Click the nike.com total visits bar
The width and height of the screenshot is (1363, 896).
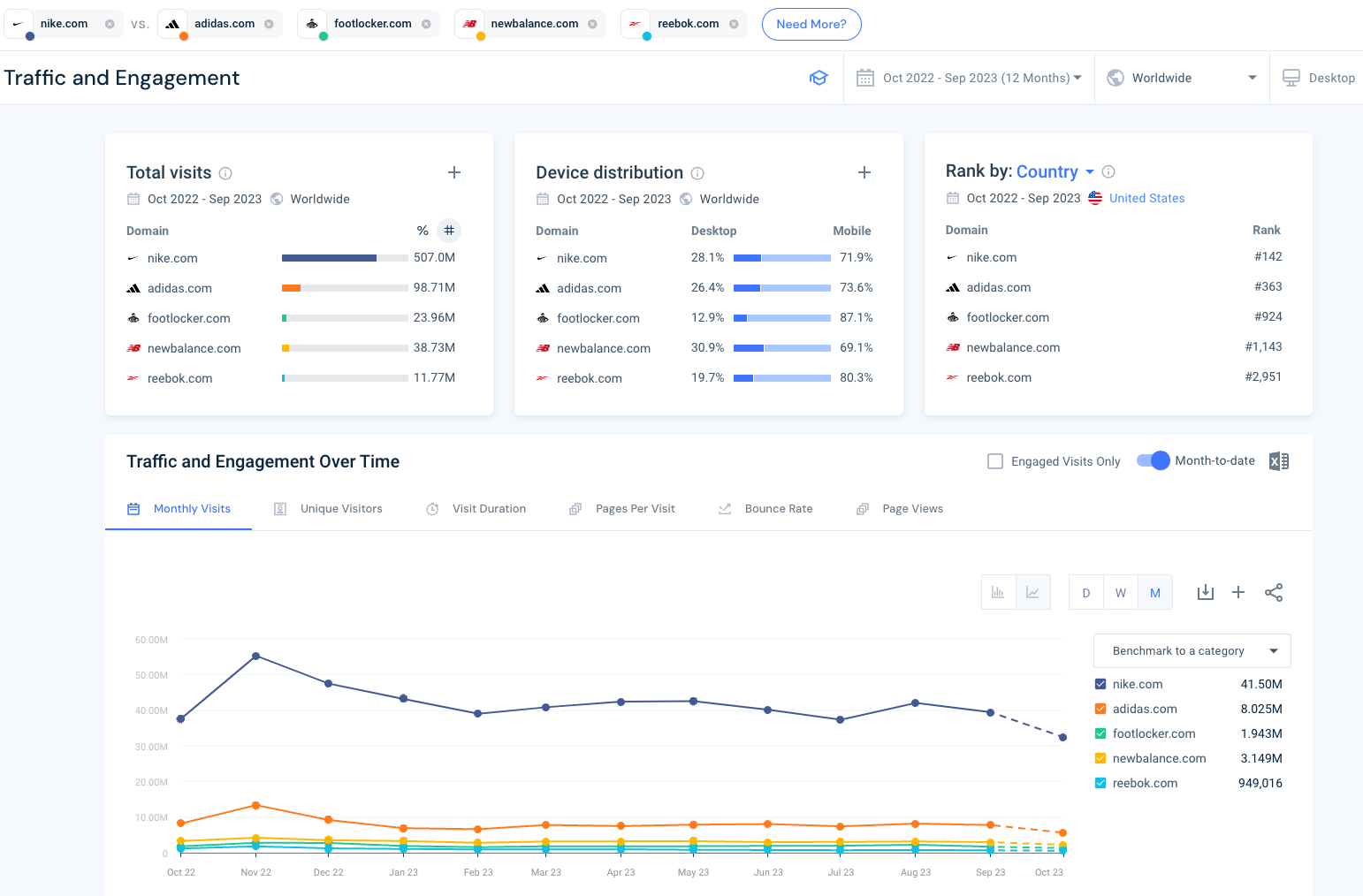tap(345, 258)
